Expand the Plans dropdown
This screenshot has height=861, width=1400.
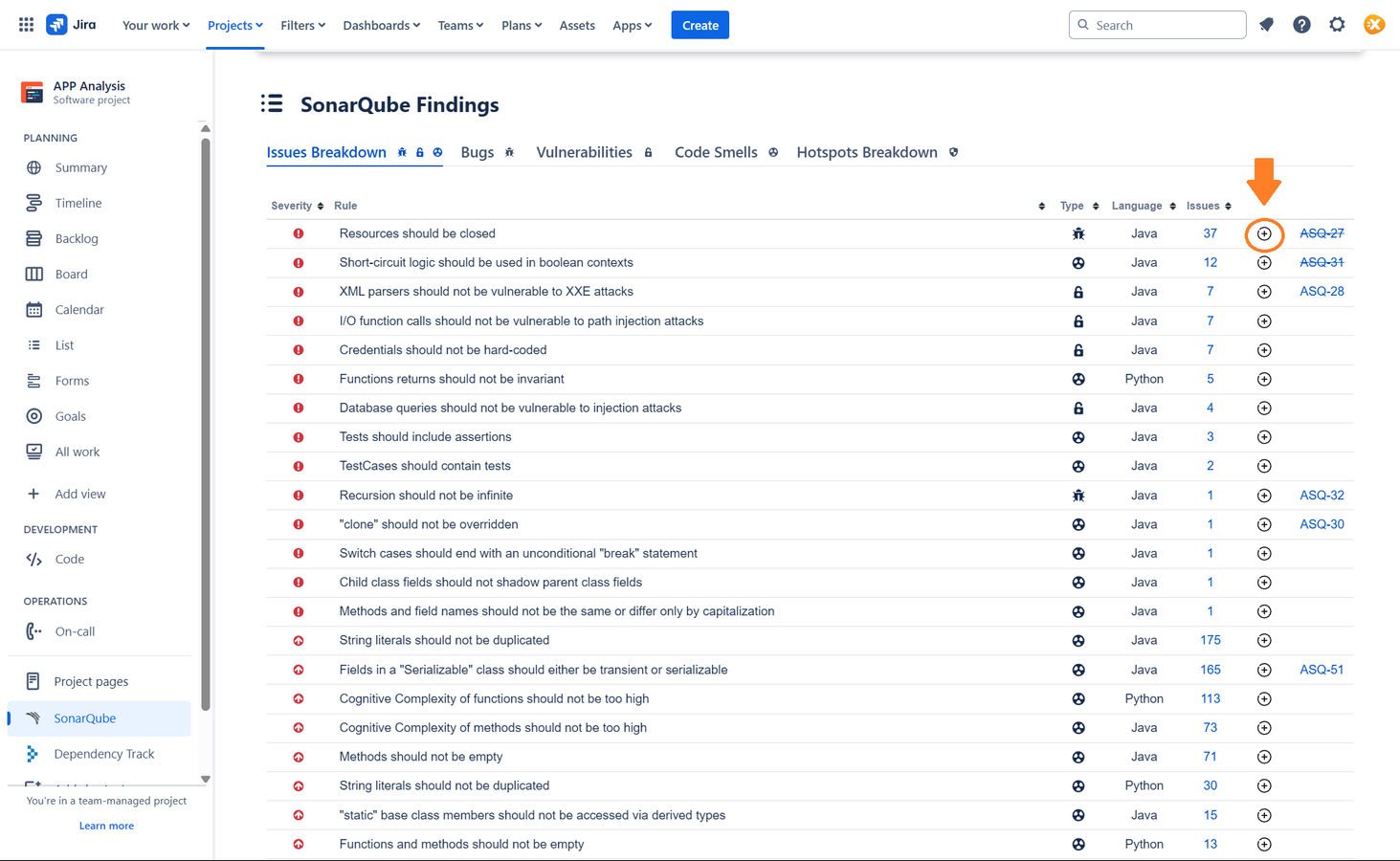pyautogui.click(x=522, y=25)
